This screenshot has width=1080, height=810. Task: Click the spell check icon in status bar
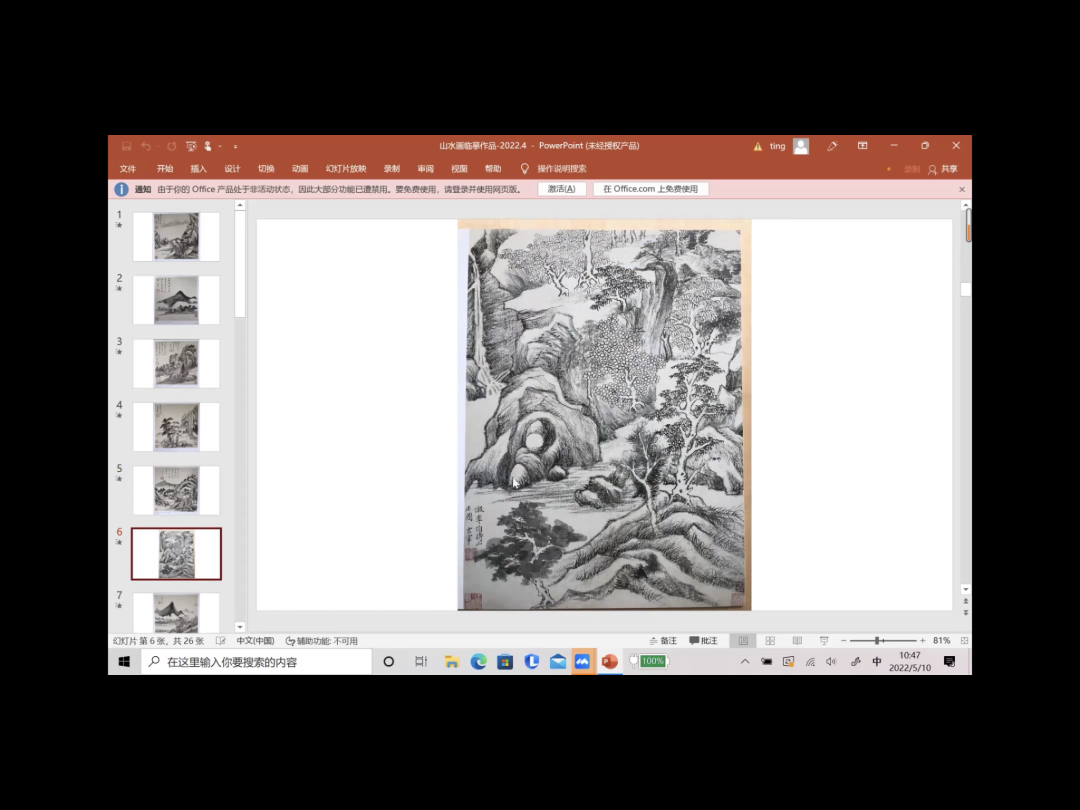(220, 641)
